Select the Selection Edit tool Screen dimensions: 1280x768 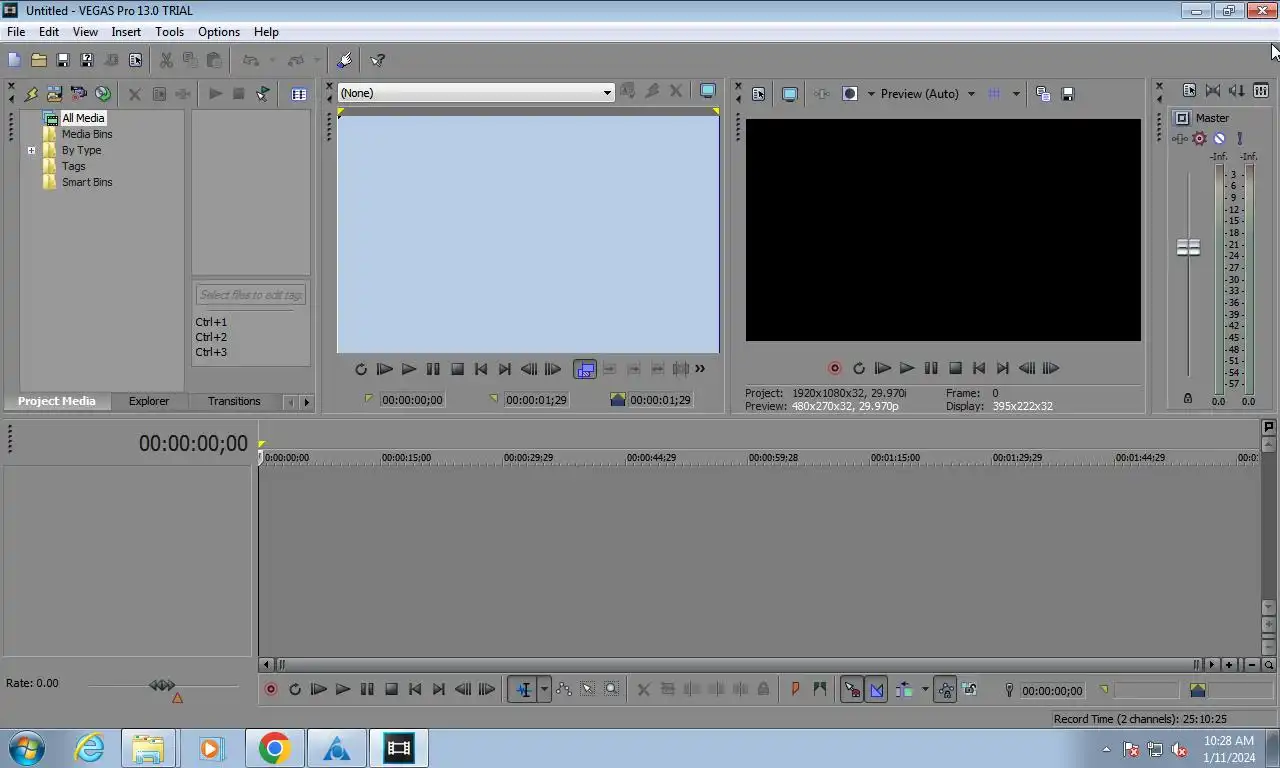588,690
